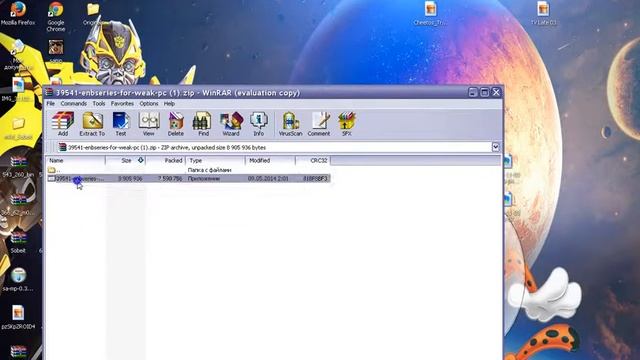Sort file list by Modified column
The image size is (640, 360).
click(x=270, y=160)
